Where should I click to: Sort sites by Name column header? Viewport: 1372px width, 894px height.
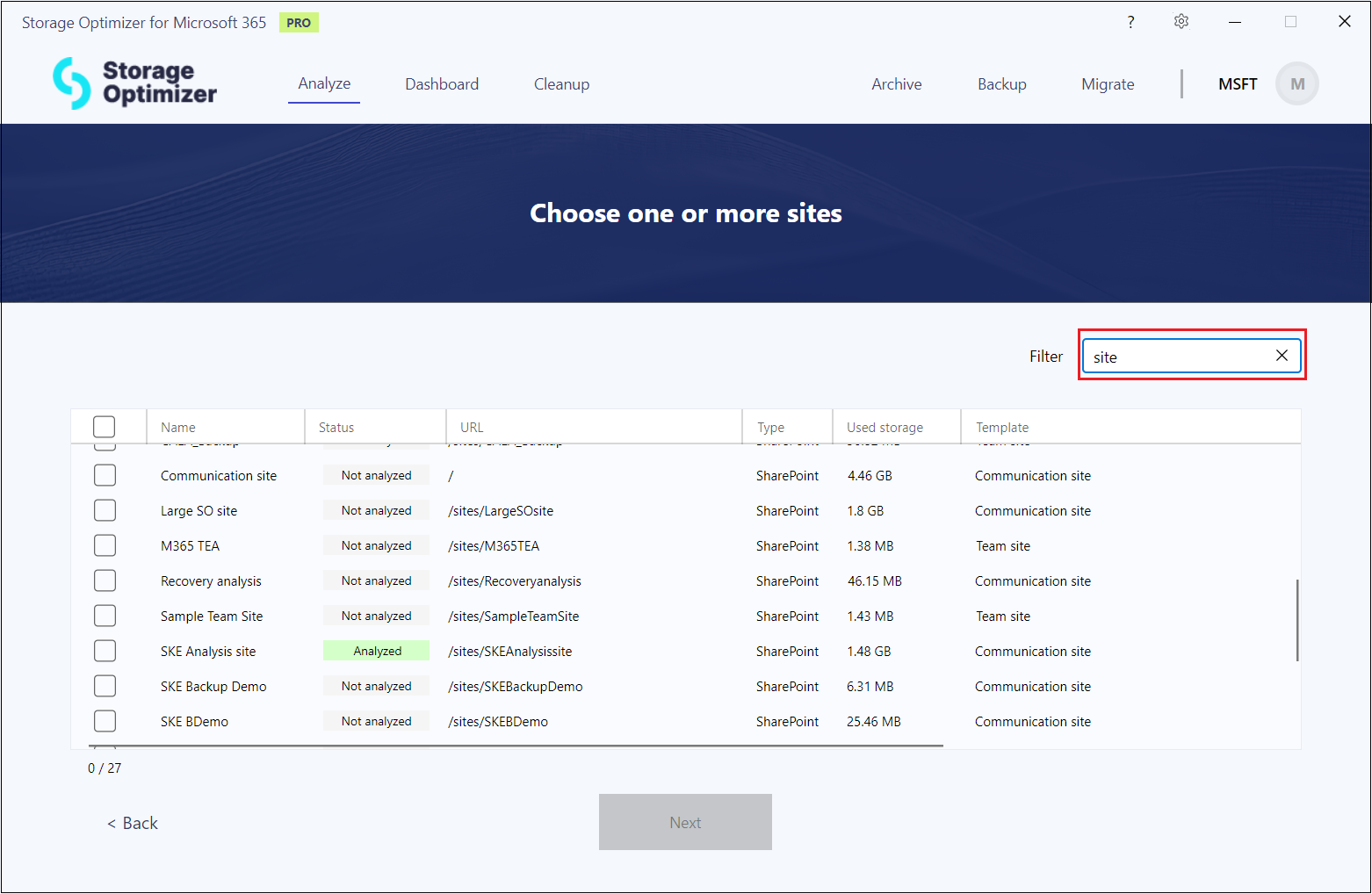click(178, 428)
